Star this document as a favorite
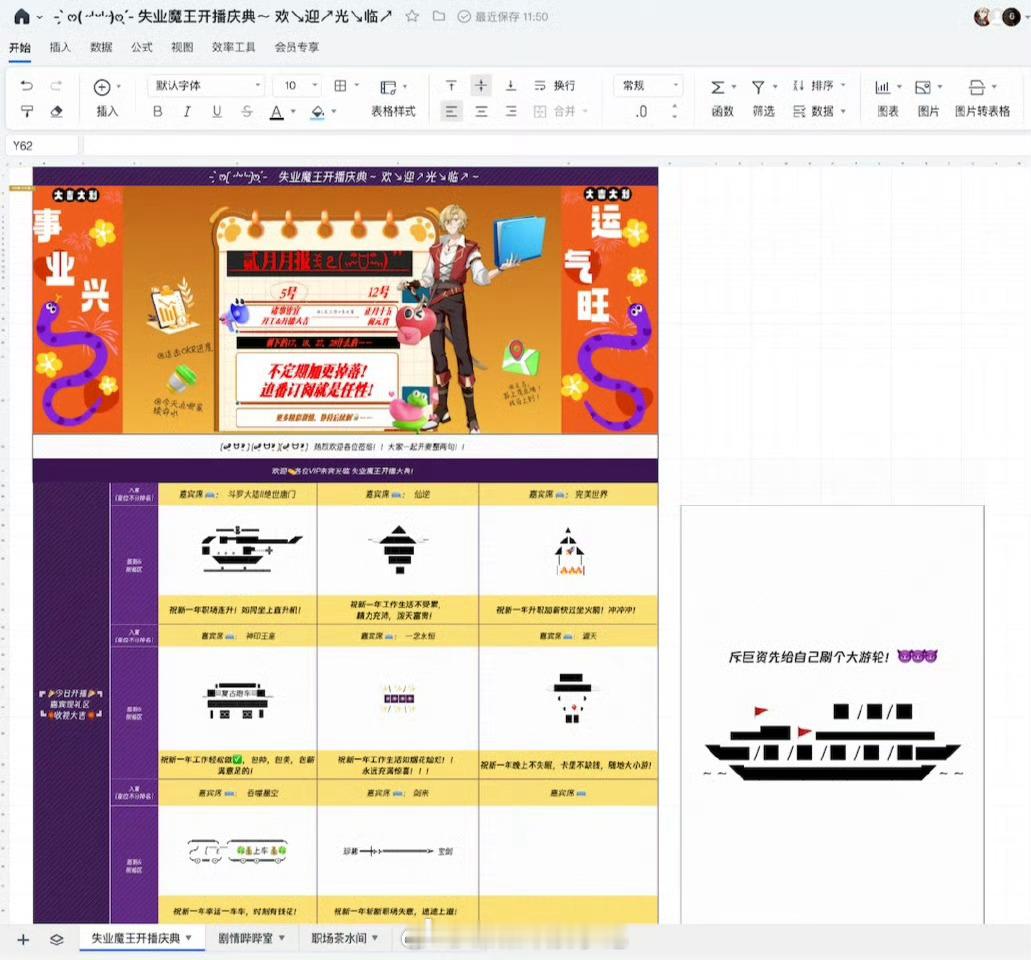Viewport: 1031px width, 960px height. click(412, 16)
